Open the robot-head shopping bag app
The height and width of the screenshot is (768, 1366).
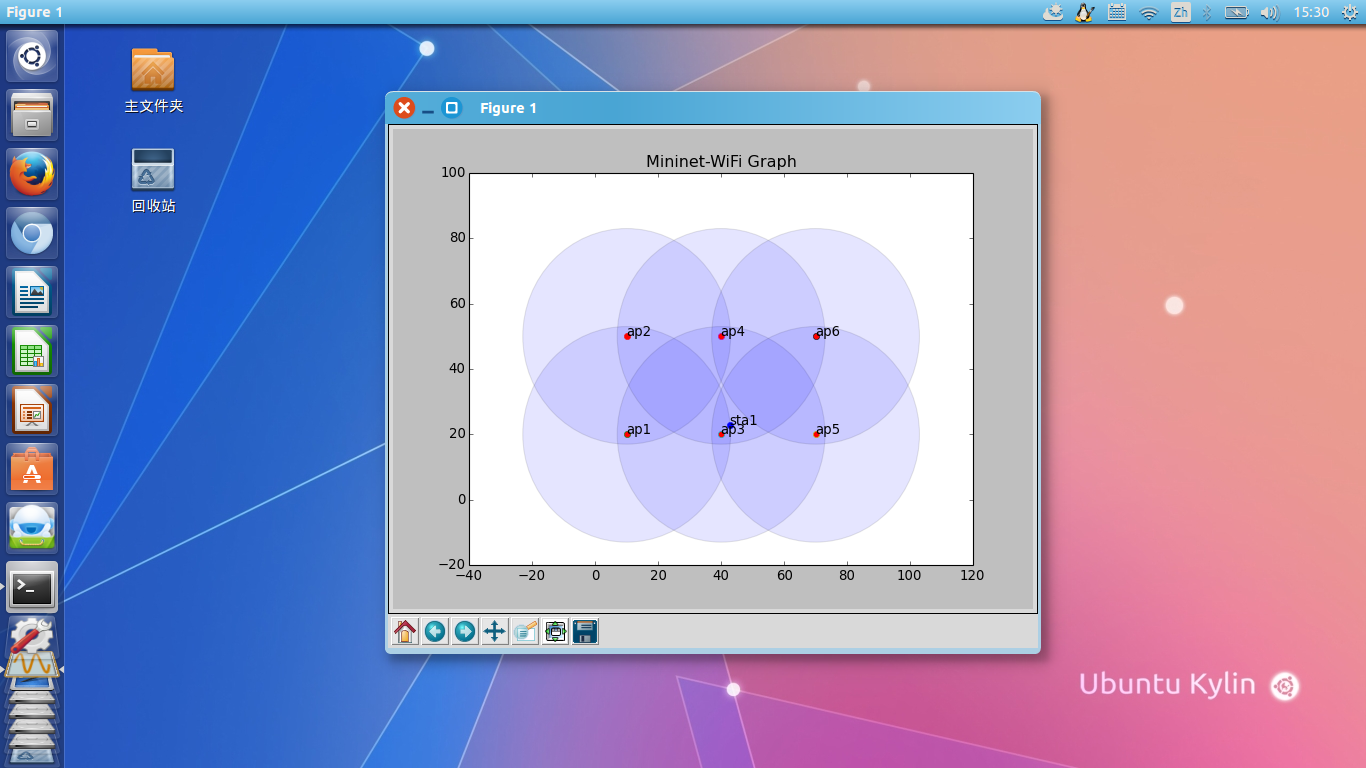pyautogui.click(x=32, y=528)
